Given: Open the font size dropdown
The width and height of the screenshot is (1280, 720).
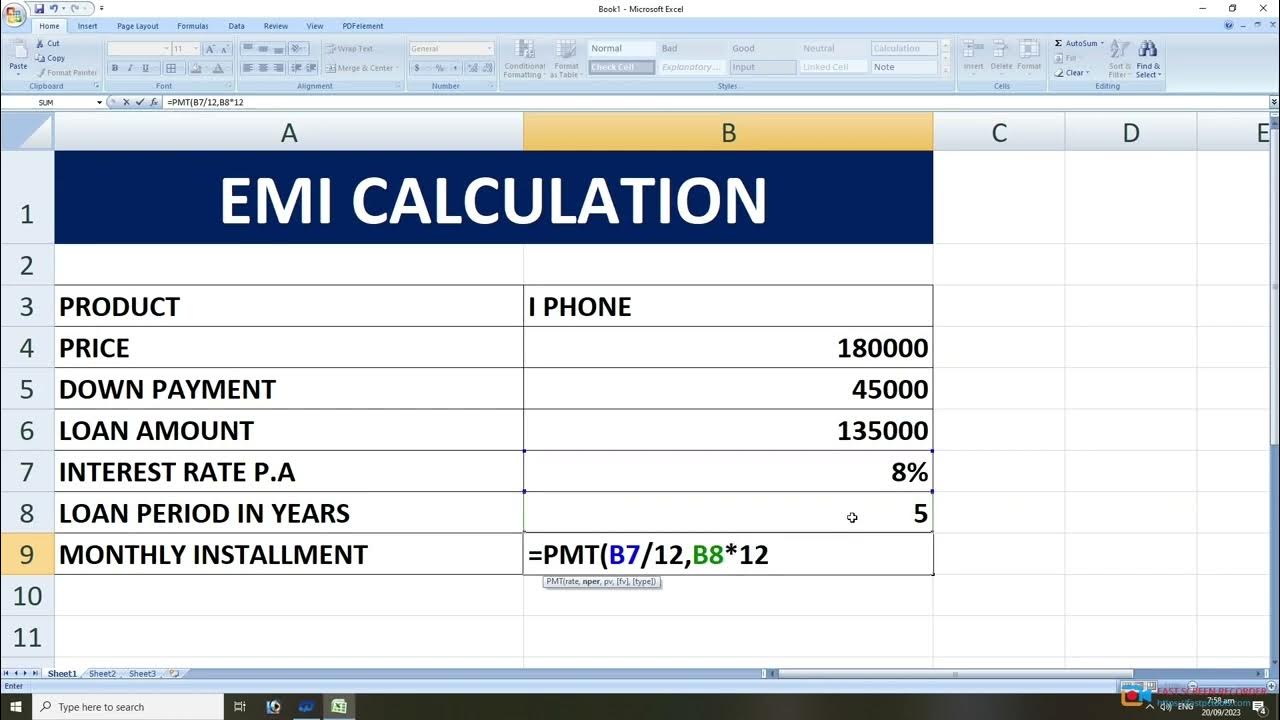Looking at the screenshot, I should click(x=194, y=48).
